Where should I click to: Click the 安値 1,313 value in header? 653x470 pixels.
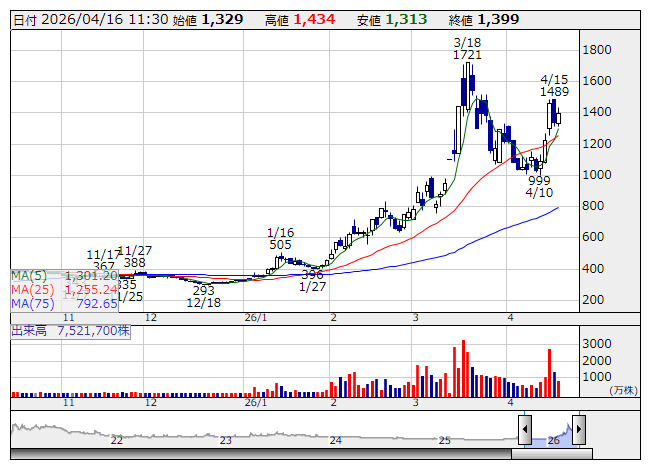[x=392, y=20]
